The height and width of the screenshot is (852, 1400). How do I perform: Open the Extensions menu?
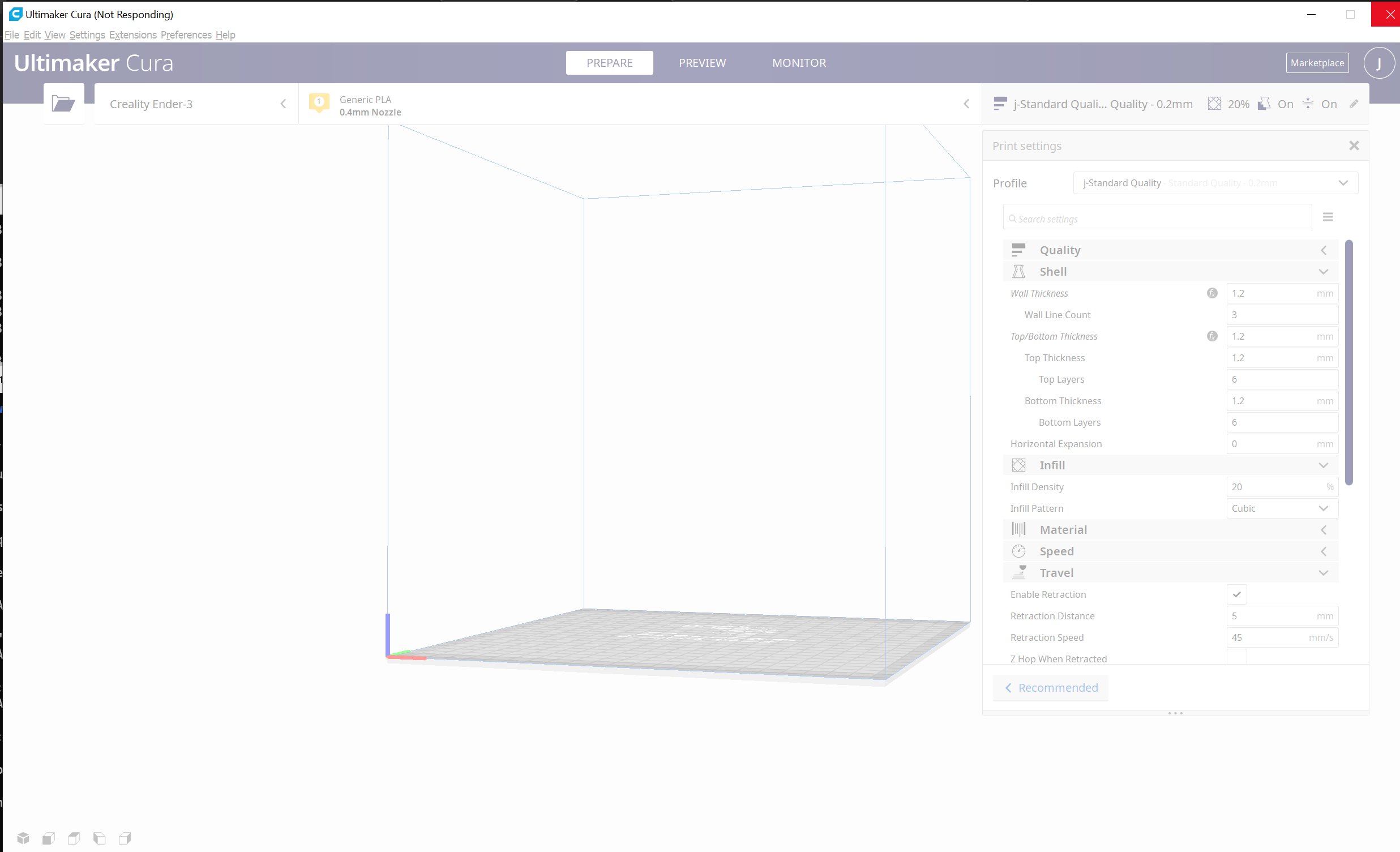(132, 35)
